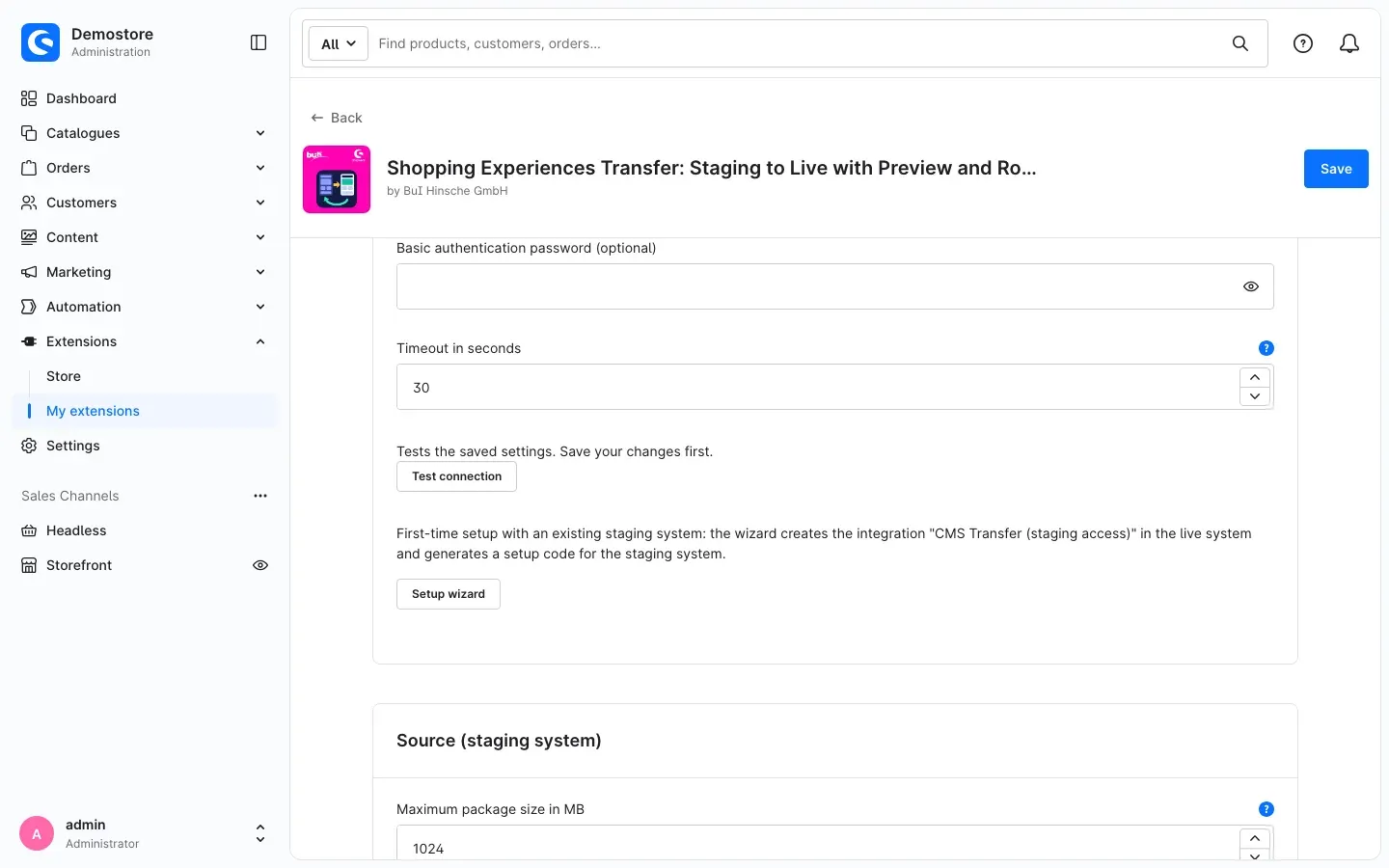Show the basic authentication password
Viewport: 1389px width, 868px height.
(x=1251, y=286)
